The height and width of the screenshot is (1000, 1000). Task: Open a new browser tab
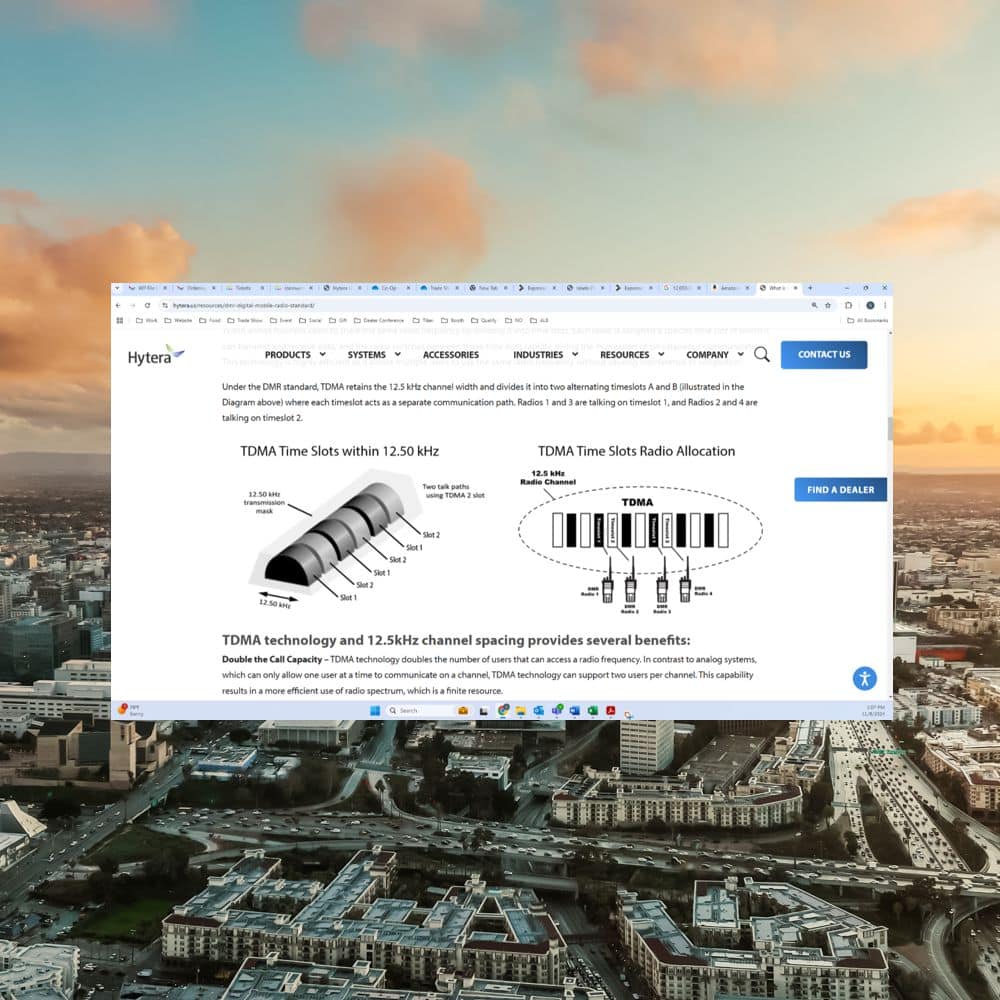(810, 288)
